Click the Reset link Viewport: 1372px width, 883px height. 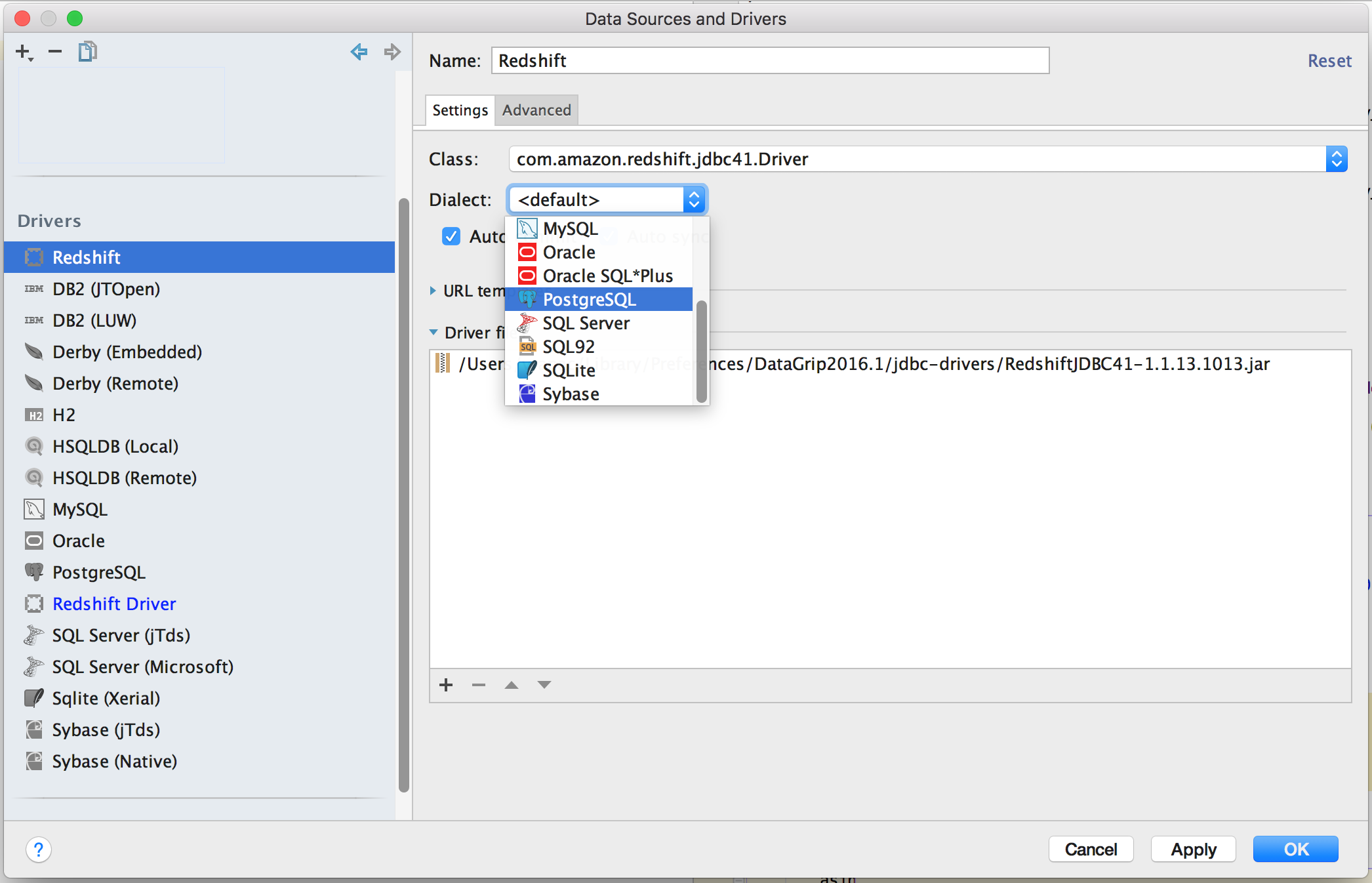pyautogui.click(x=1329, y=60)
